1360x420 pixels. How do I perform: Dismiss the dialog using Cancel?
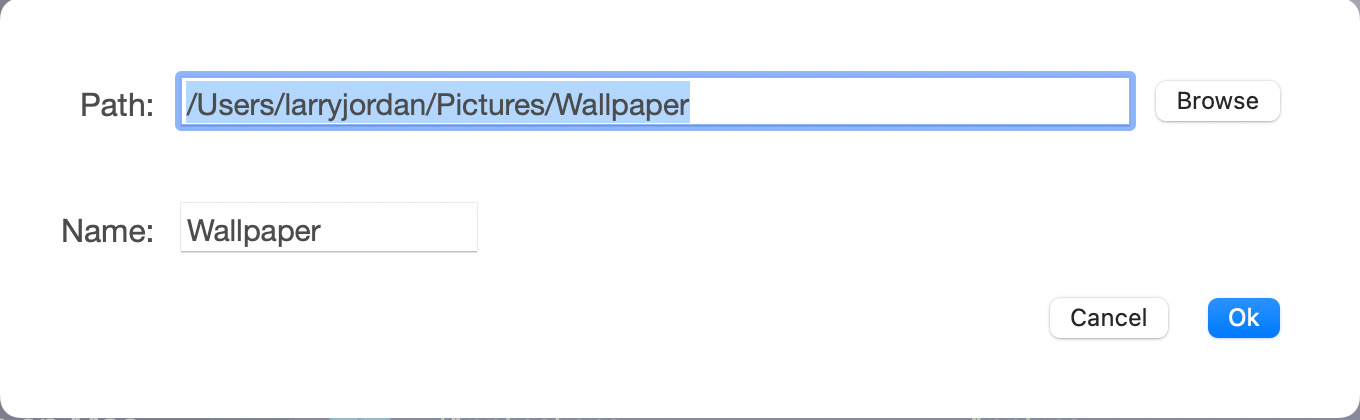tap(1108, 318)
